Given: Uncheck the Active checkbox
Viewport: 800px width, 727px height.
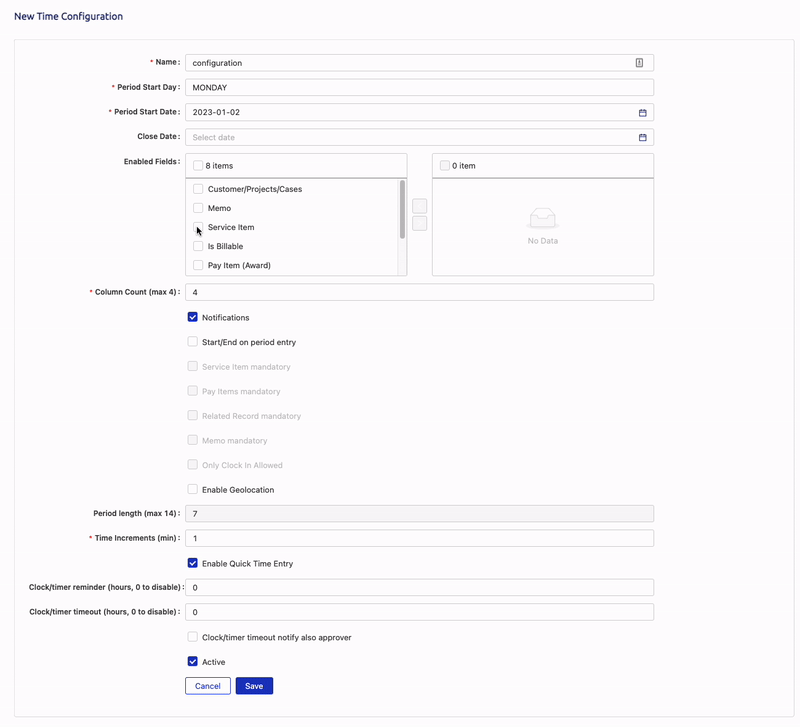Looking at the screenshot, I should coord(193,662).
